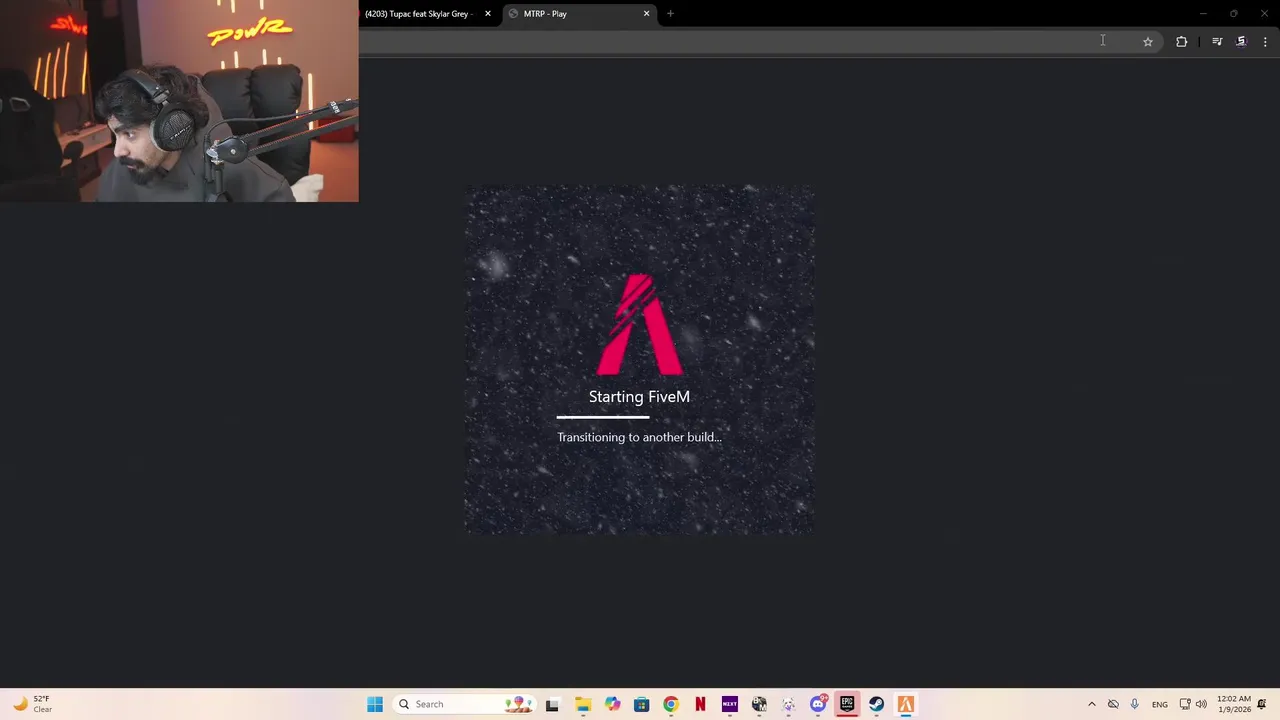This screenshot has height=720, width=1280.
Task: Open the browser profile avatar
Action: pos(1241,42)
